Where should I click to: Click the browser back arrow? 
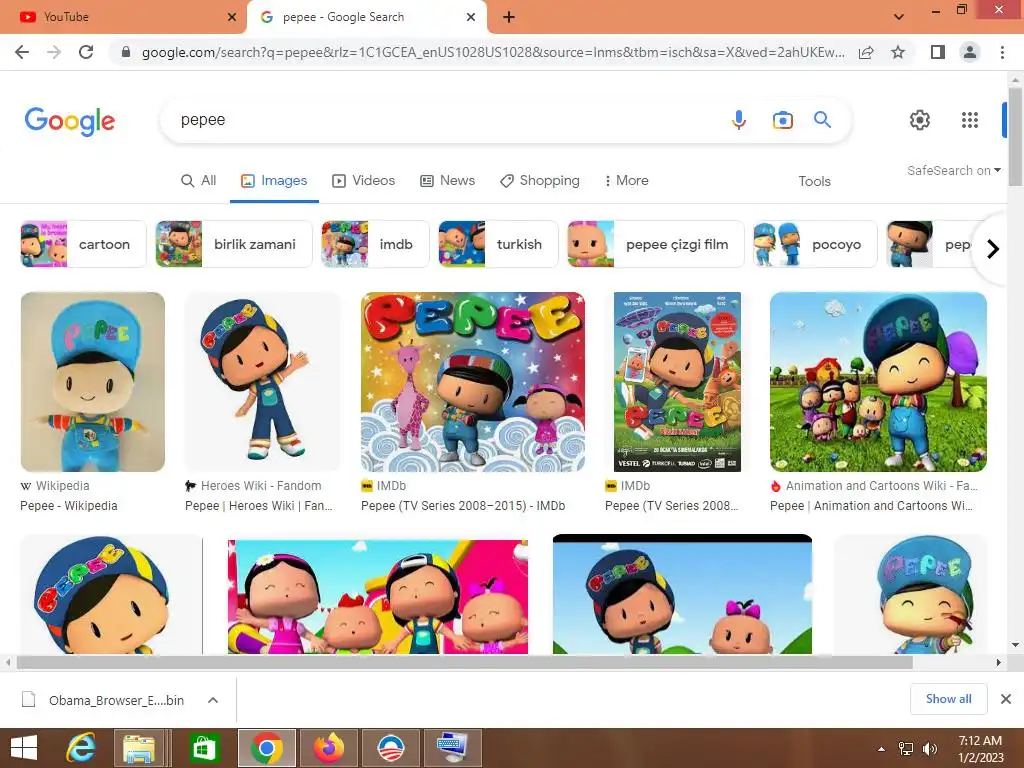tap(22, 52)
